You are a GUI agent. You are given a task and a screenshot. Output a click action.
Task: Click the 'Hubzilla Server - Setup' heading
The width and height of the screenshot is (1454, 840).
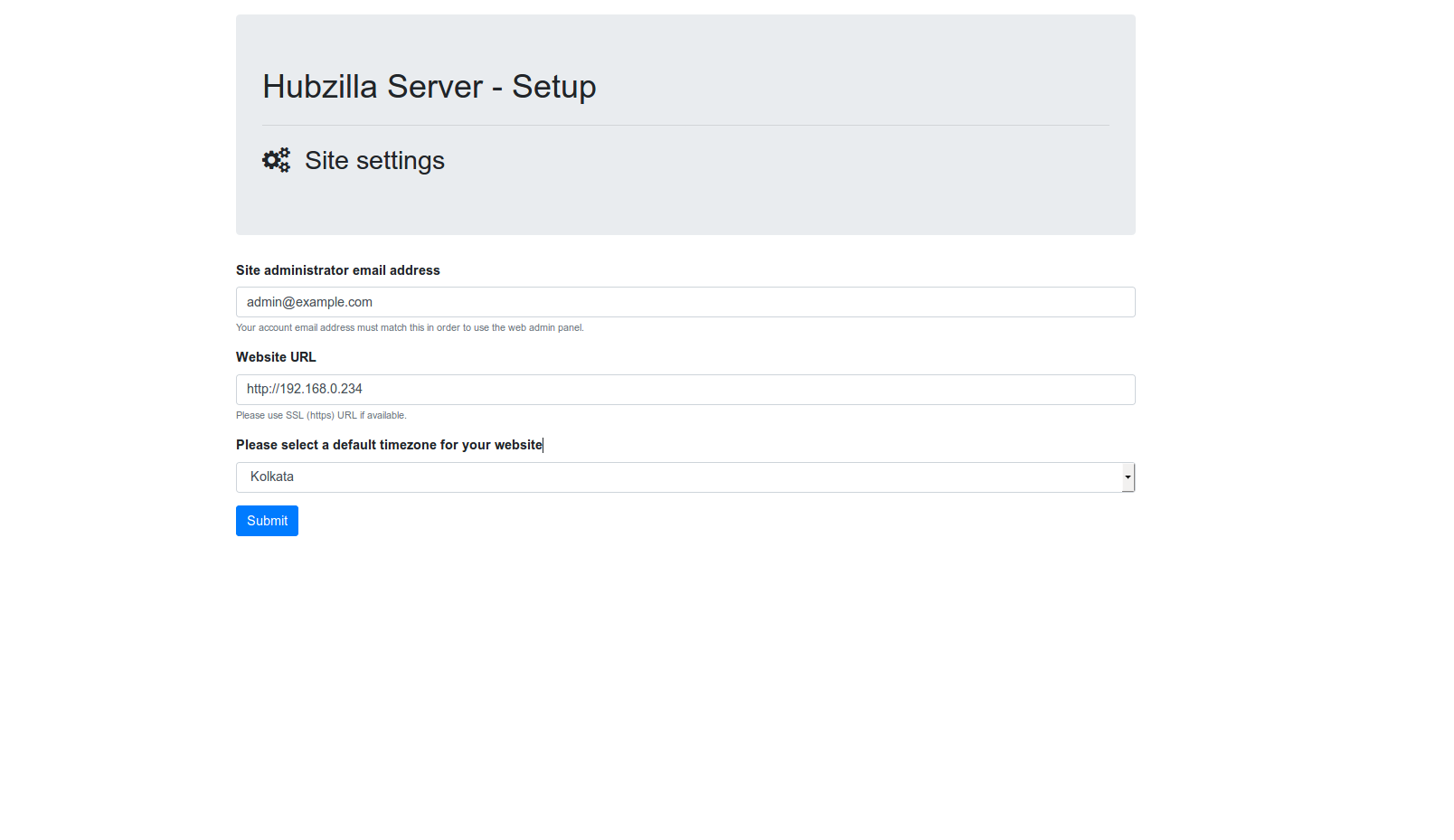click(x=430, y=87)
